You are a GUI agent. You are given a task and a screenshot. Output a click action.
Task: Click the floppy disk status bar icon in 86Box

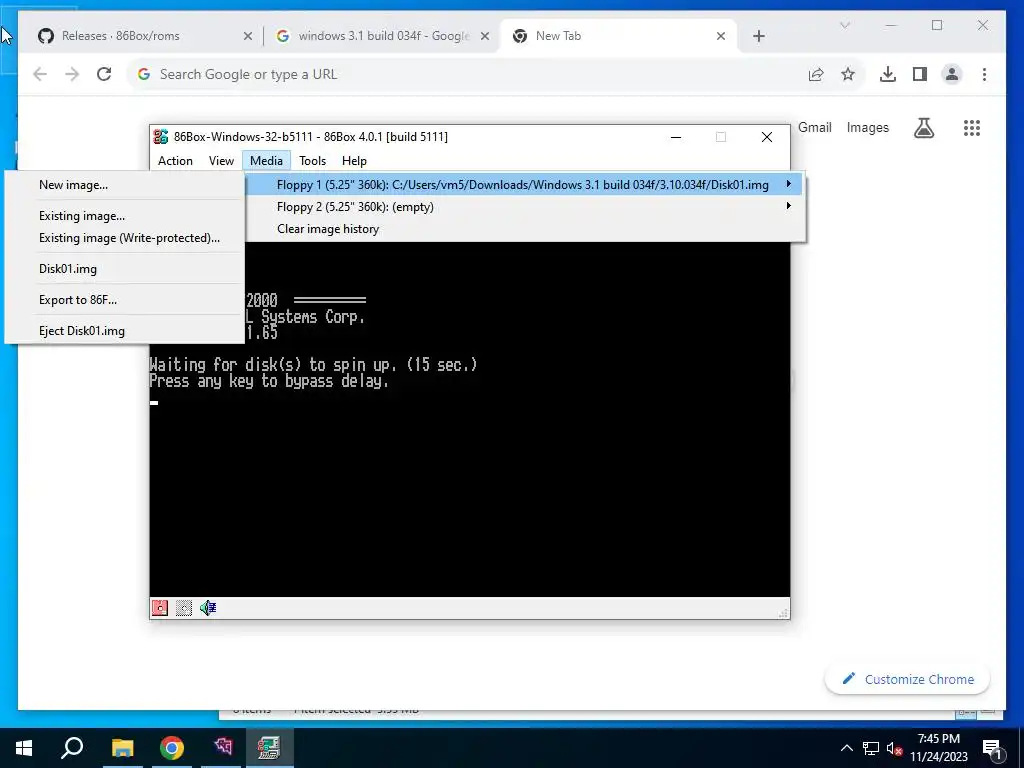point(159,608)
